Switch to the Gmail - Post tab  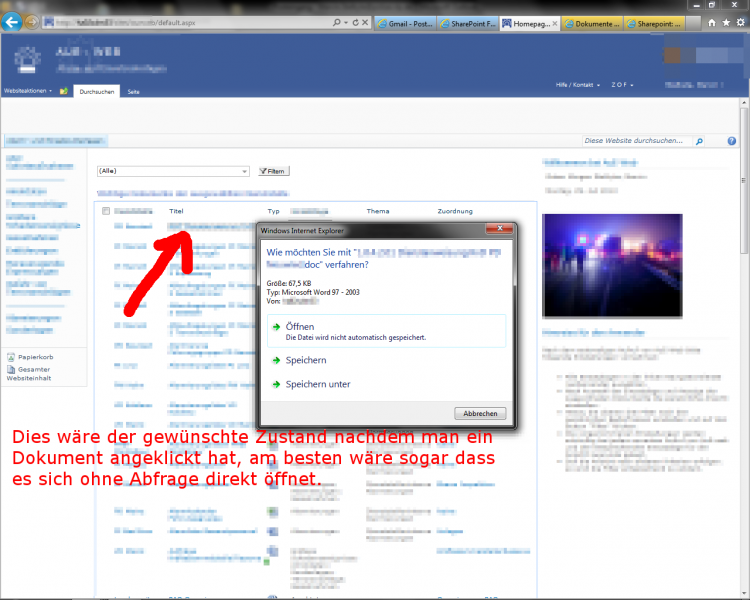pos(406,23)
